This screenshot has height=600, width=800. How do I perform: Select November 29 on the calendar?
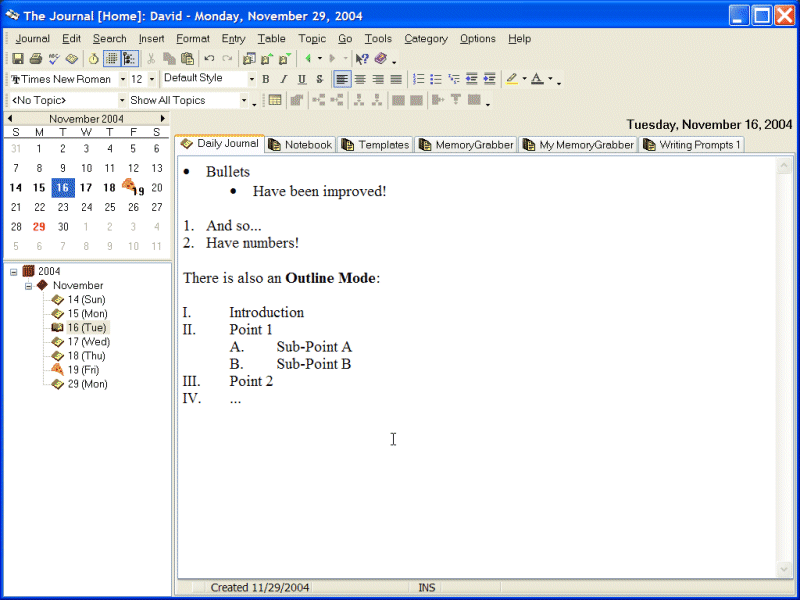point(39,227)
